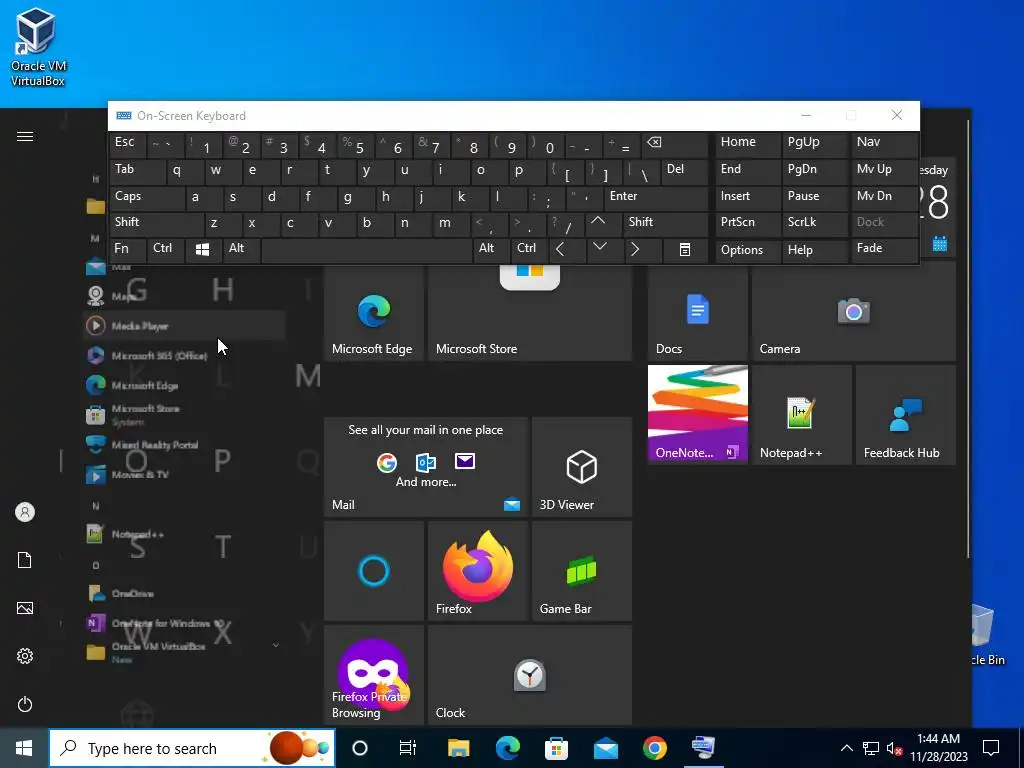The width and height of the screenshot is (1024, 768).
Task: Open Documents from Start sidebar
Action: [25, 560]
